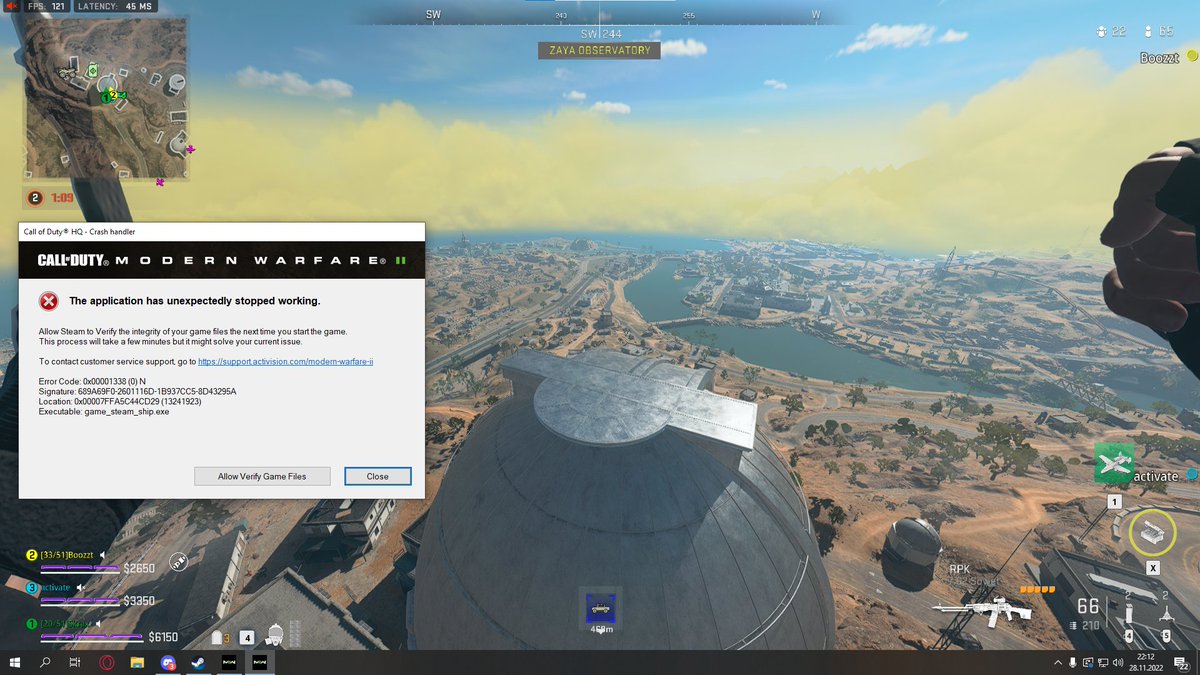The width and height of the screenshot is (1200, 675).
Task: Click the $2650 cash value
Action: coord(139,568)
